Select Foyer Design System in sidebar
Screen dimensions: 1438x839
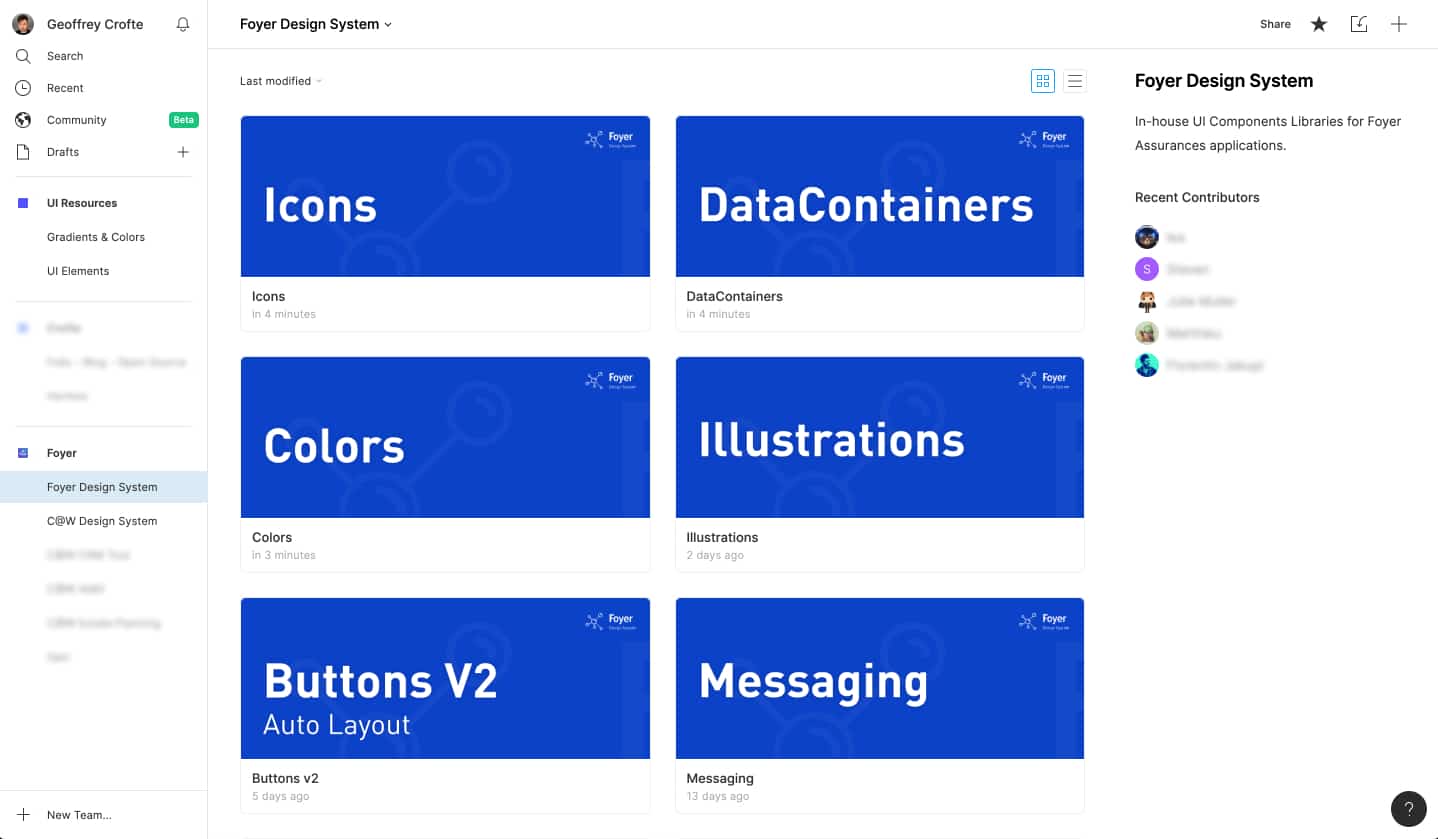click(x=104, y=487)
